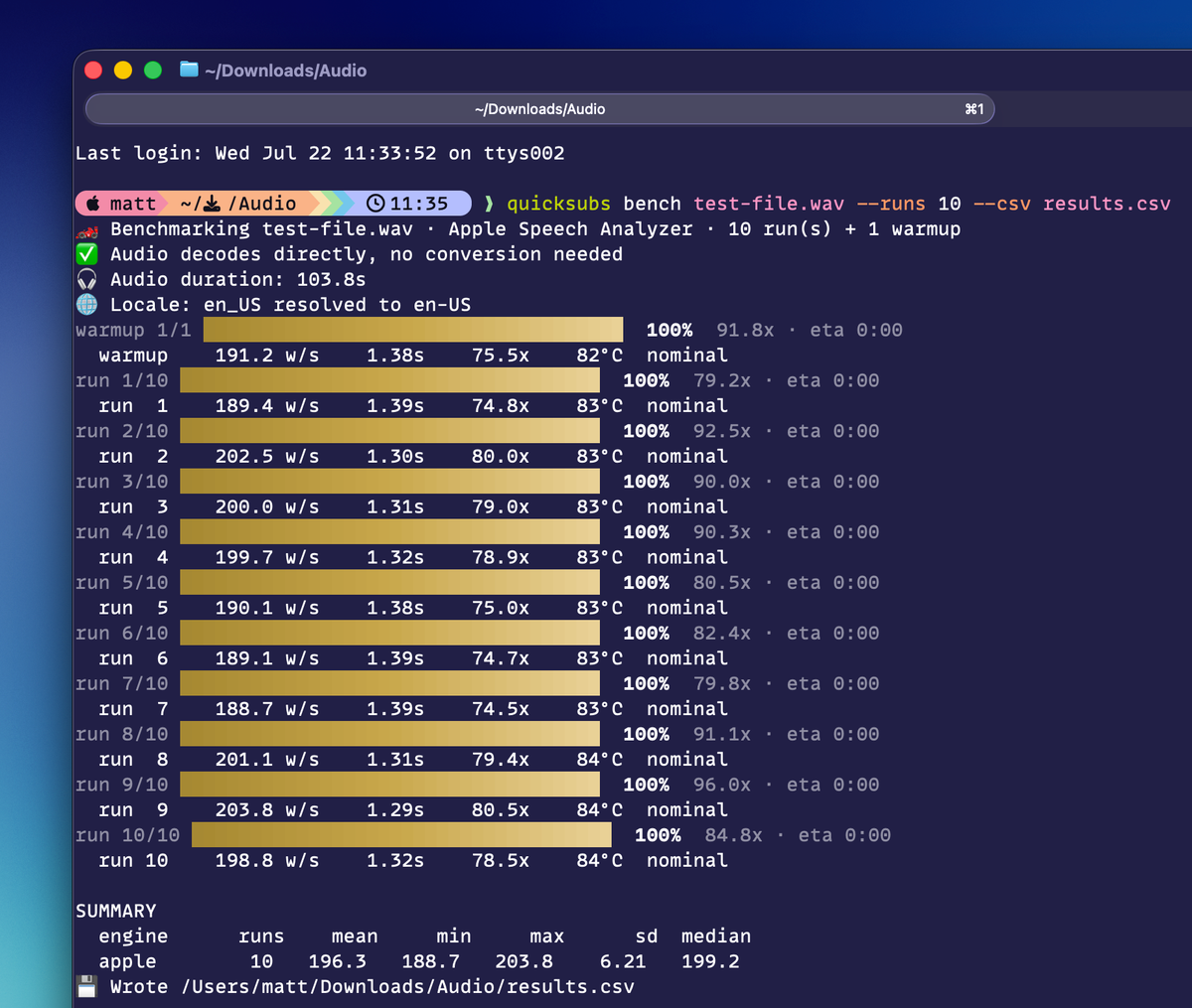
Task: Click '80.5x' in run 9 row
Action: click(501, 809)
